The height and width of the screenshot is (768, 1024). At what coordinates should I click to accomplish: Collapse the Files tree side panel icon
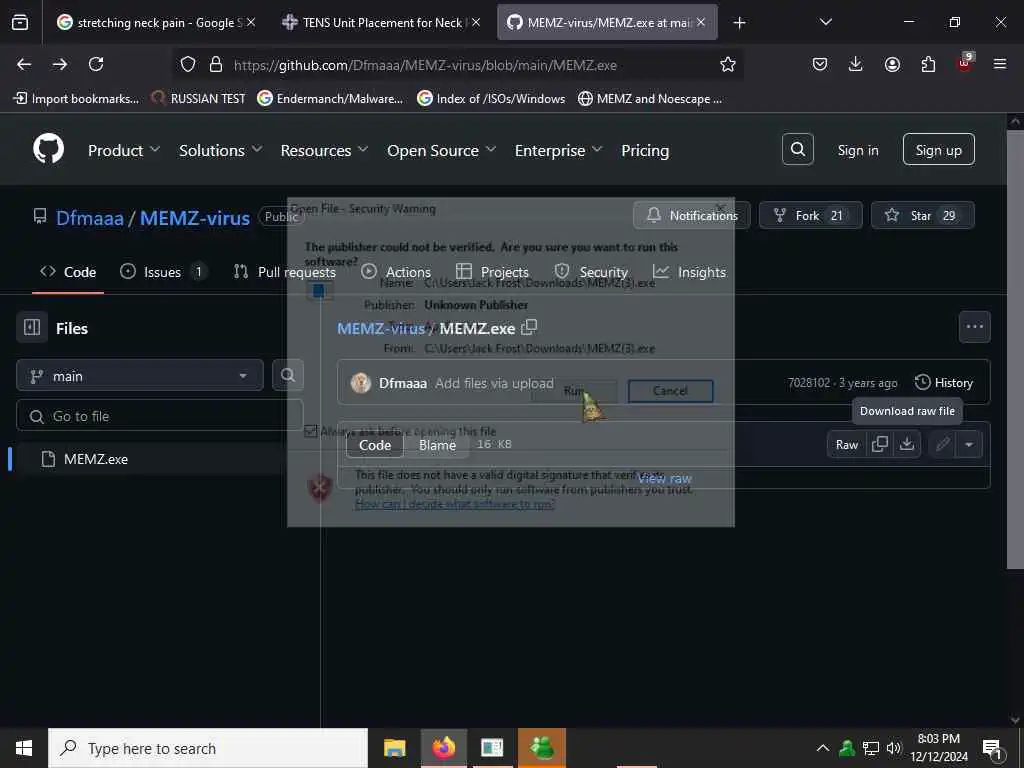32,327
